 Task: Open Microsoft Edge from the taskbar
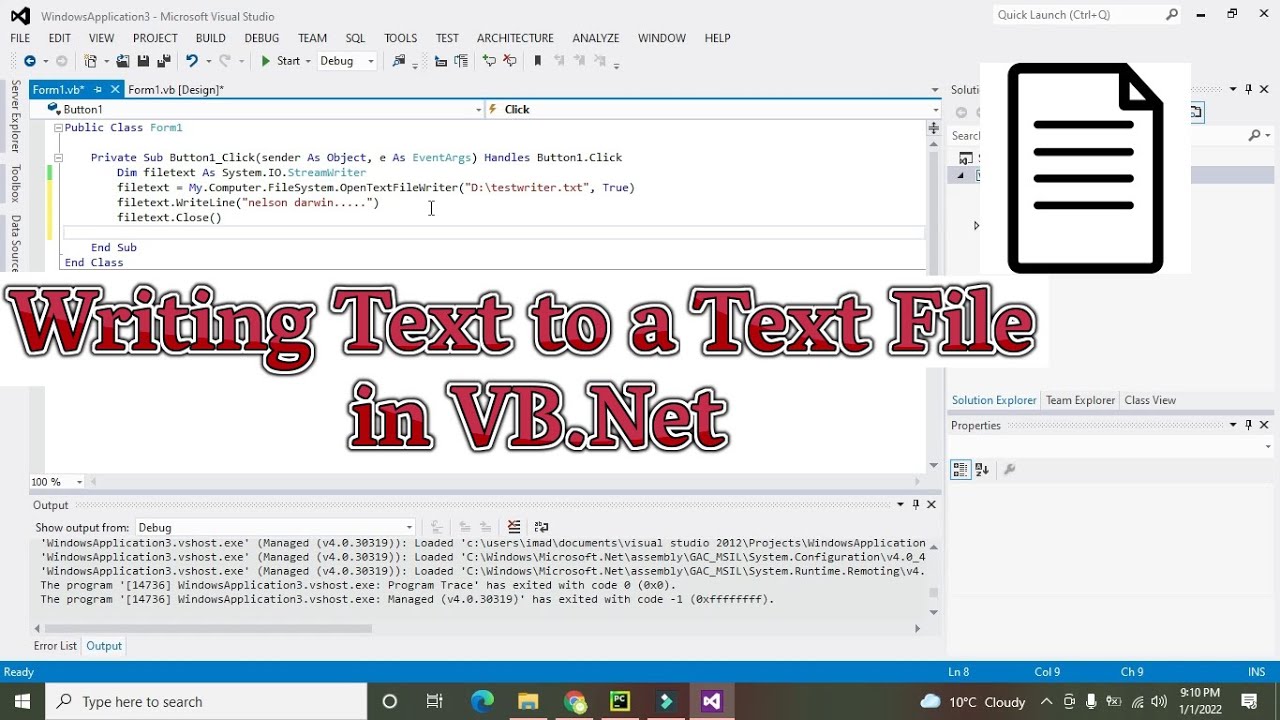pyautogui.click(x=482, y=701)
